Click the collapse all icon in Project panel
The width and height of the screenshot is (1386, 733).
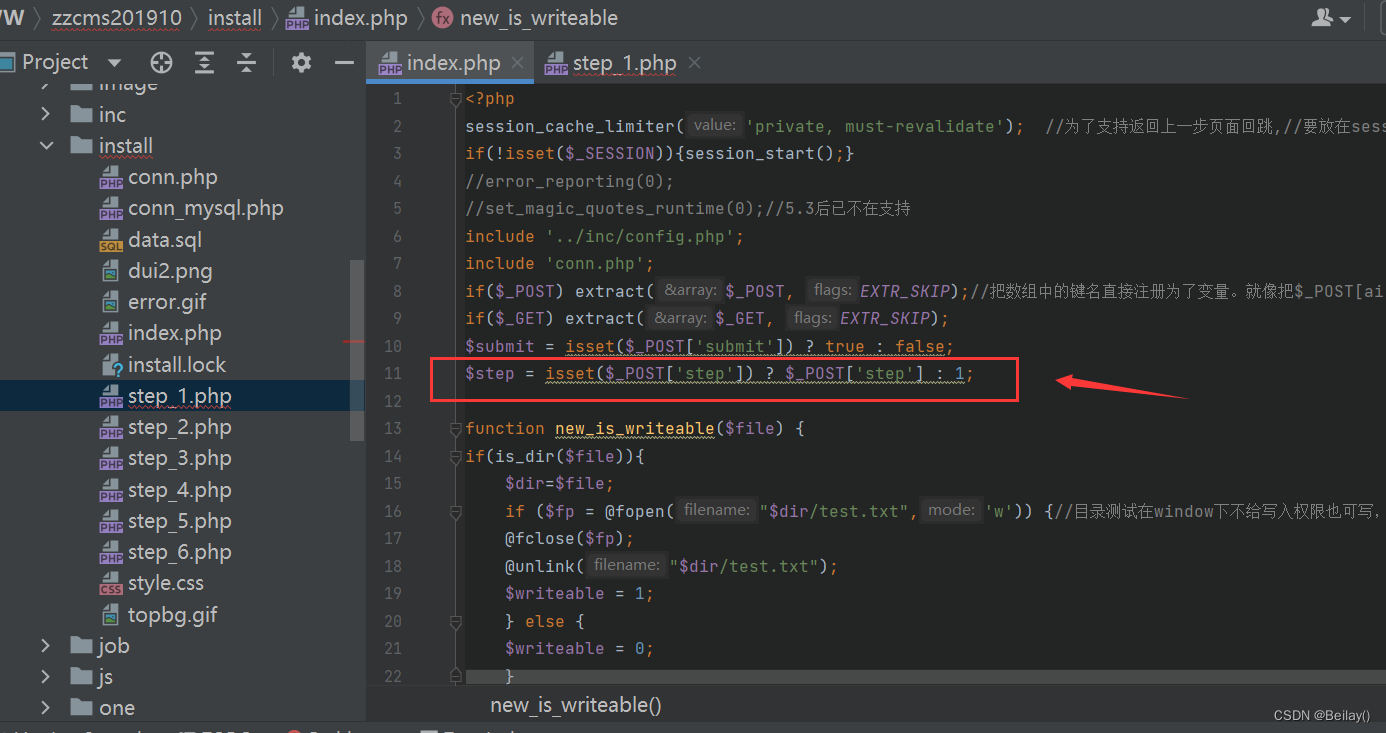(x=247, y=63)
